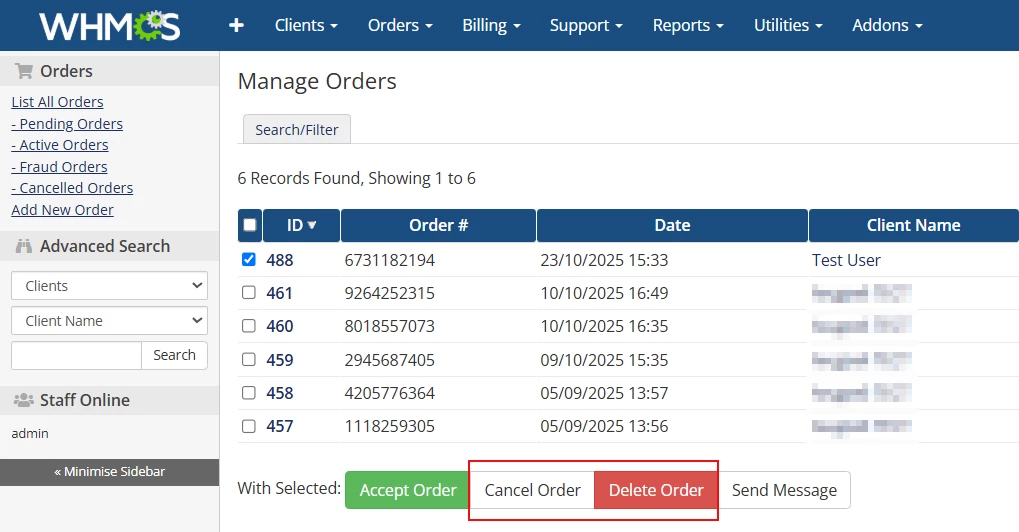Viewport: 1019px width, 532px height.
Task: Click the WHMCS logo
Action: click(109, 25)
